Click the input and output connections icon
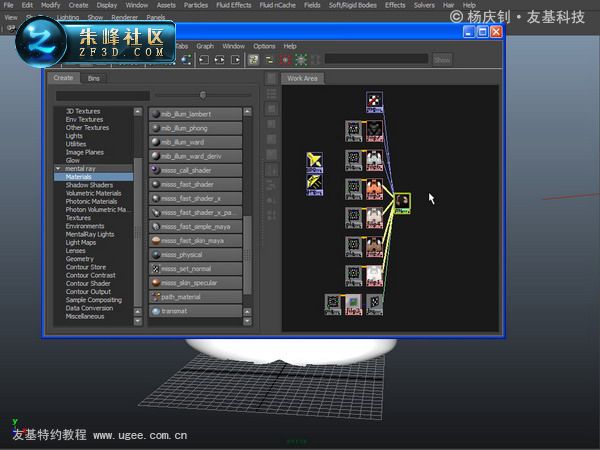Image resolution: width=600 pixels, height=450 pixels. pos(219,60)
